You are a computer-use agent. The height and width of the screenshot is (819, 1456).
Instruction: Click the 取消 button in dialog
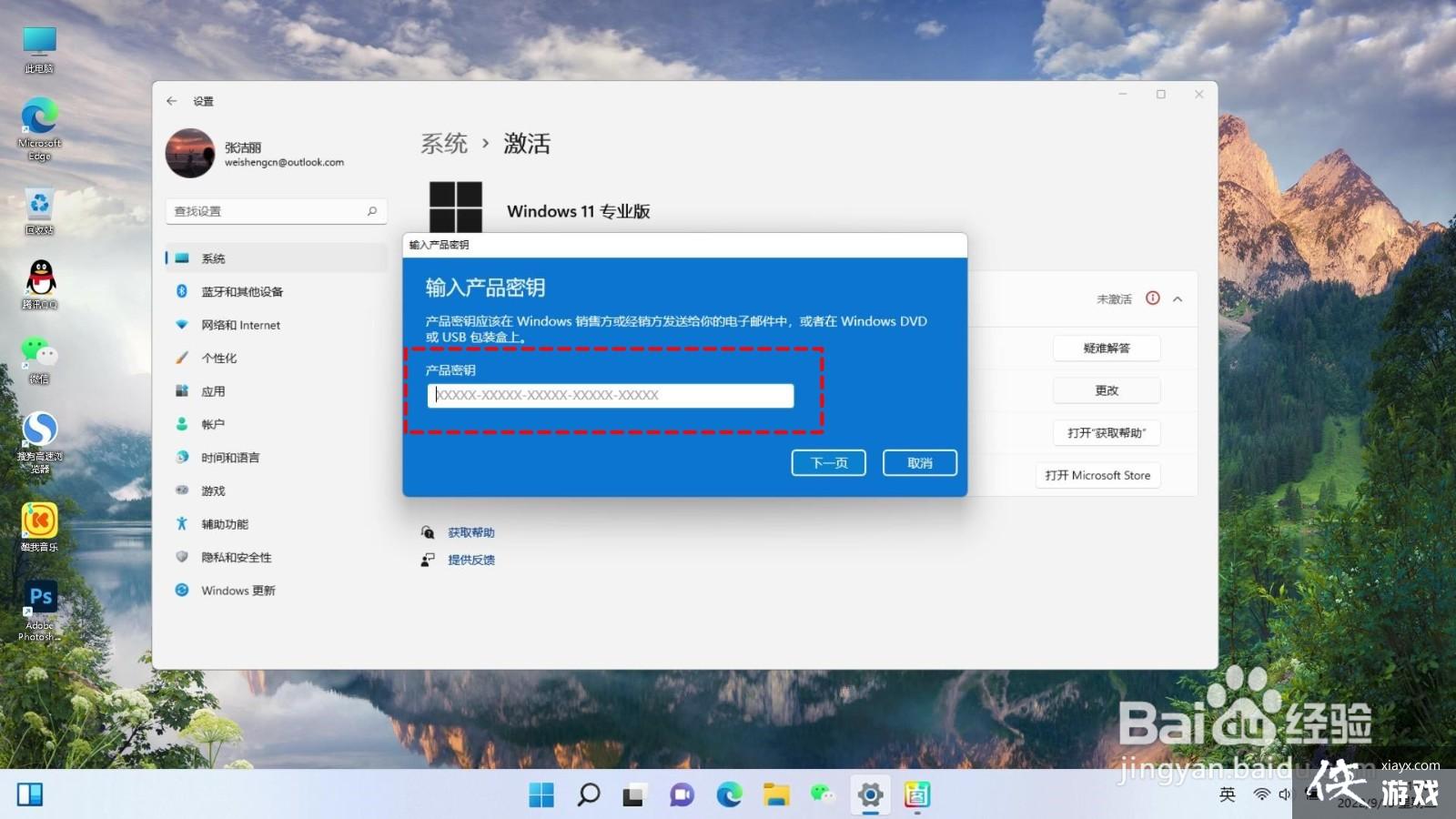pos(920,462)
